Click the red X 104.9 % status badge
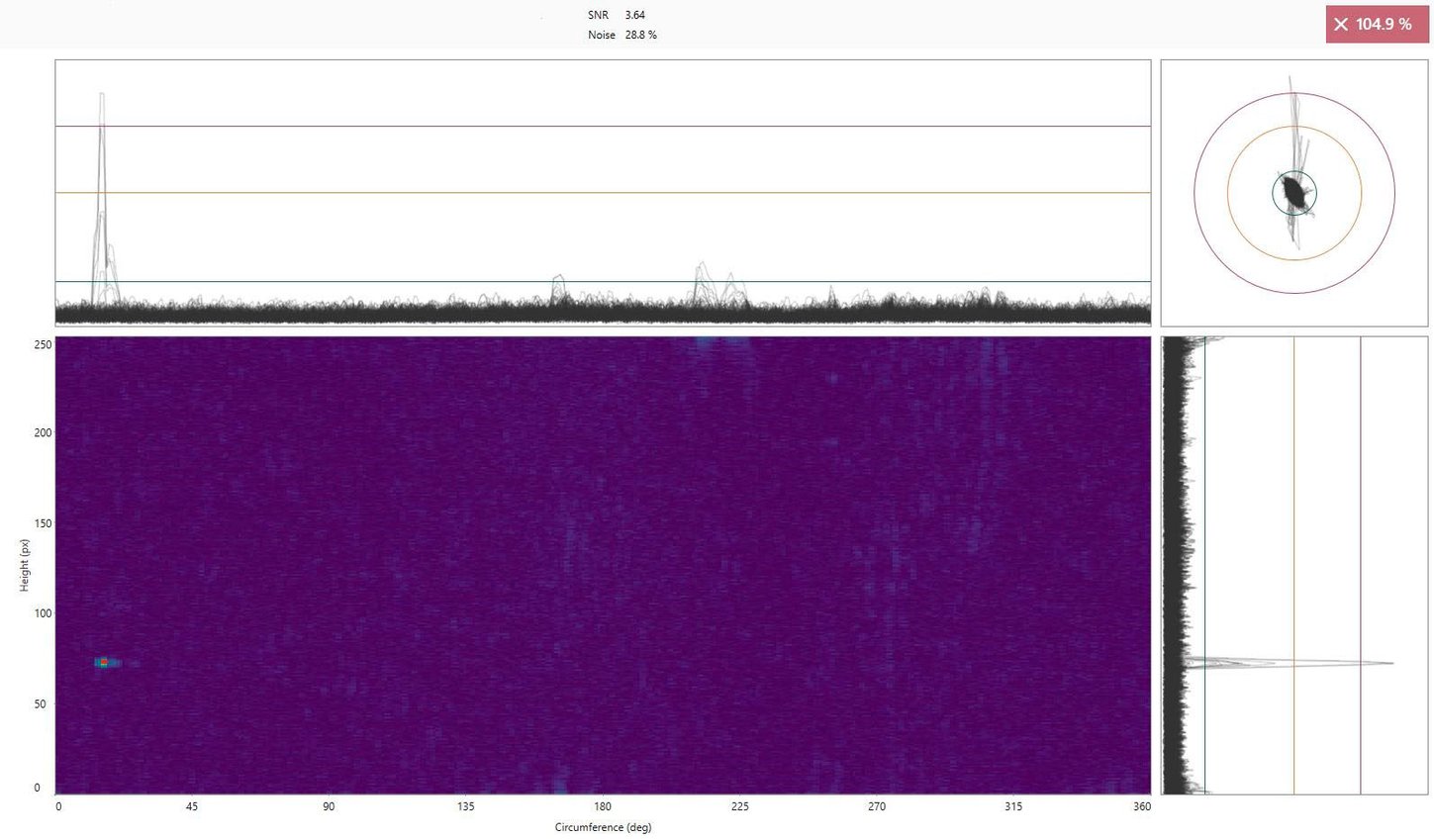This screenshot has height=840, width=1434. (x=1377, y=24)
